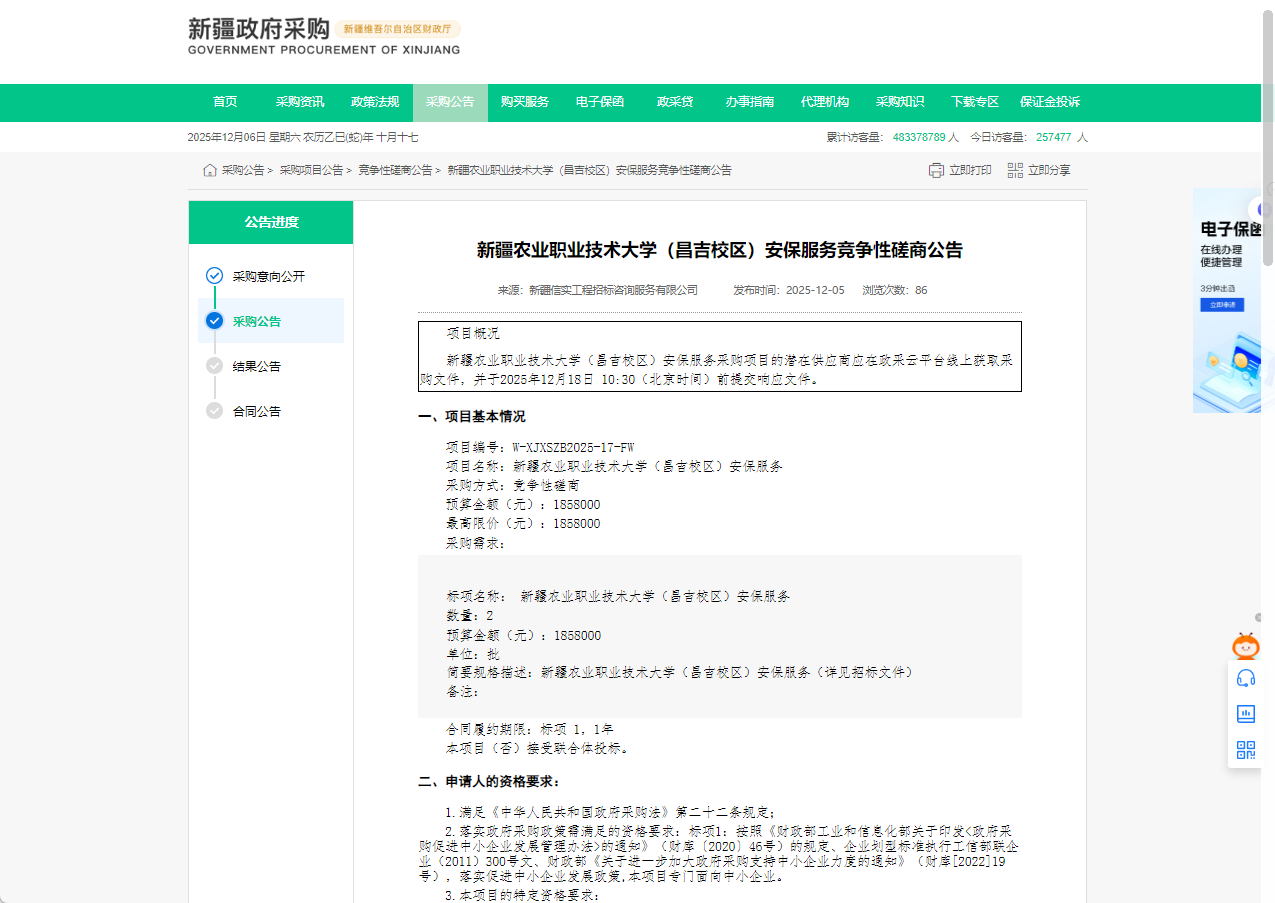The width and height of the screenshot is (1275, 903).
Task: Select the 合同公告 progress step
Action: [x=257, y=411]
